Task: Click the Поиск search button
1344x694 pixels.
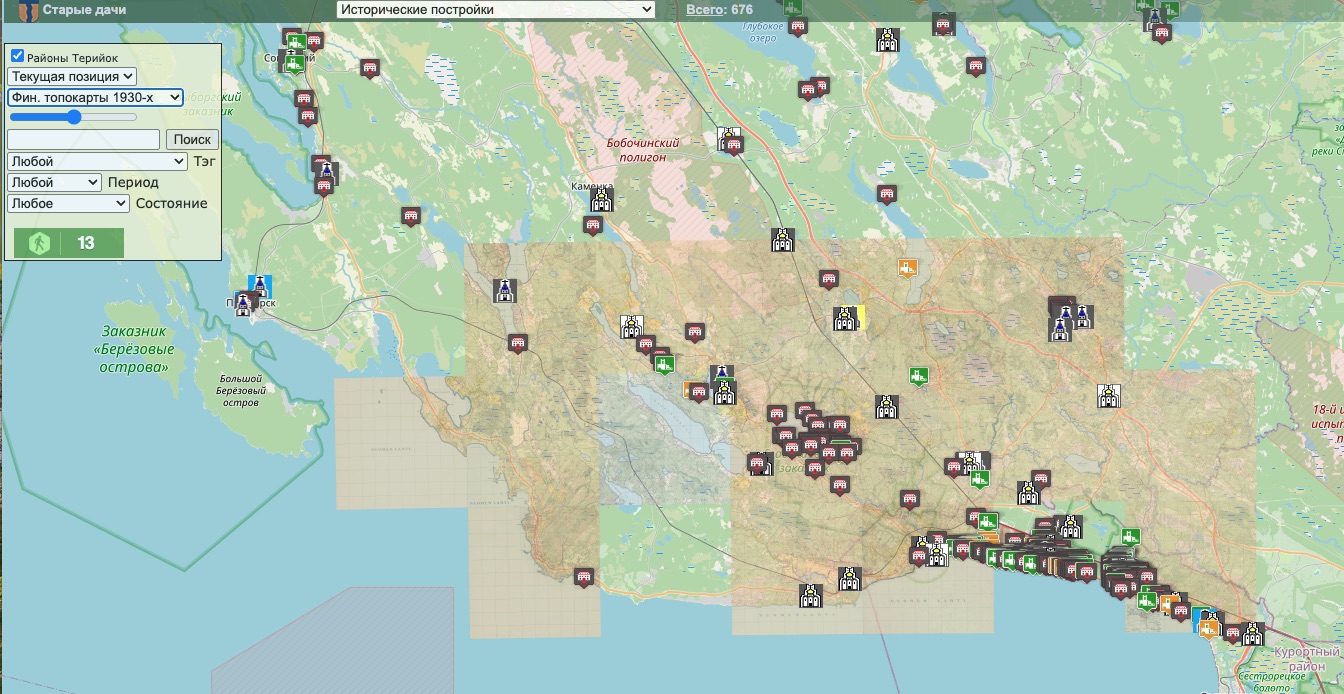Action: tap(192, 140)
